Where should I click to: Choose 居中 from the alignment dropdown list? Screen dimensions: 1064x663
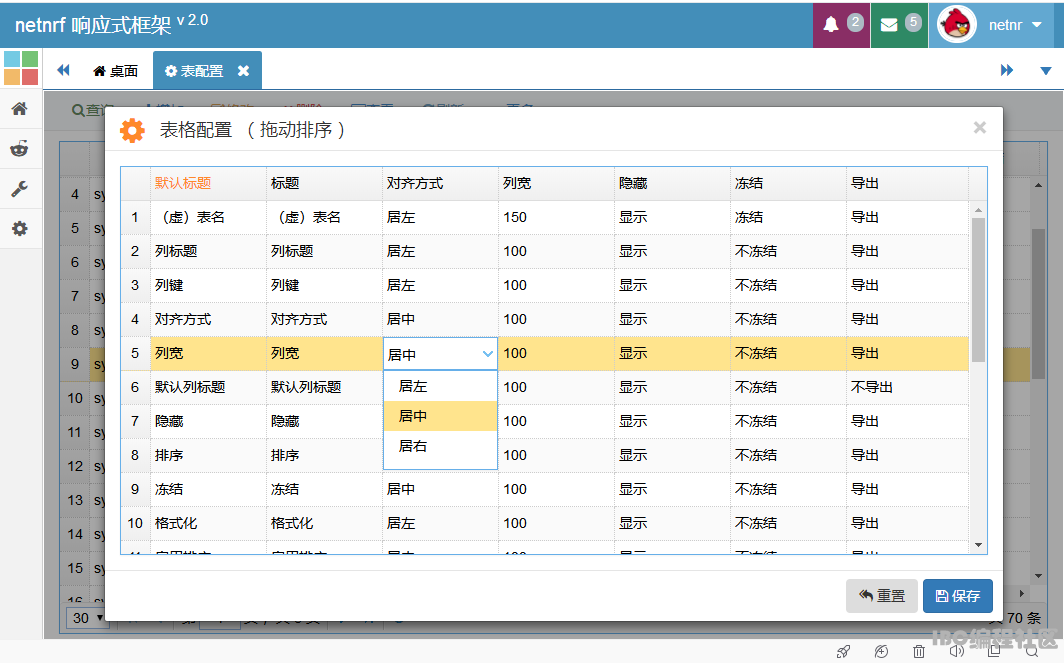[x=440, y=416]
